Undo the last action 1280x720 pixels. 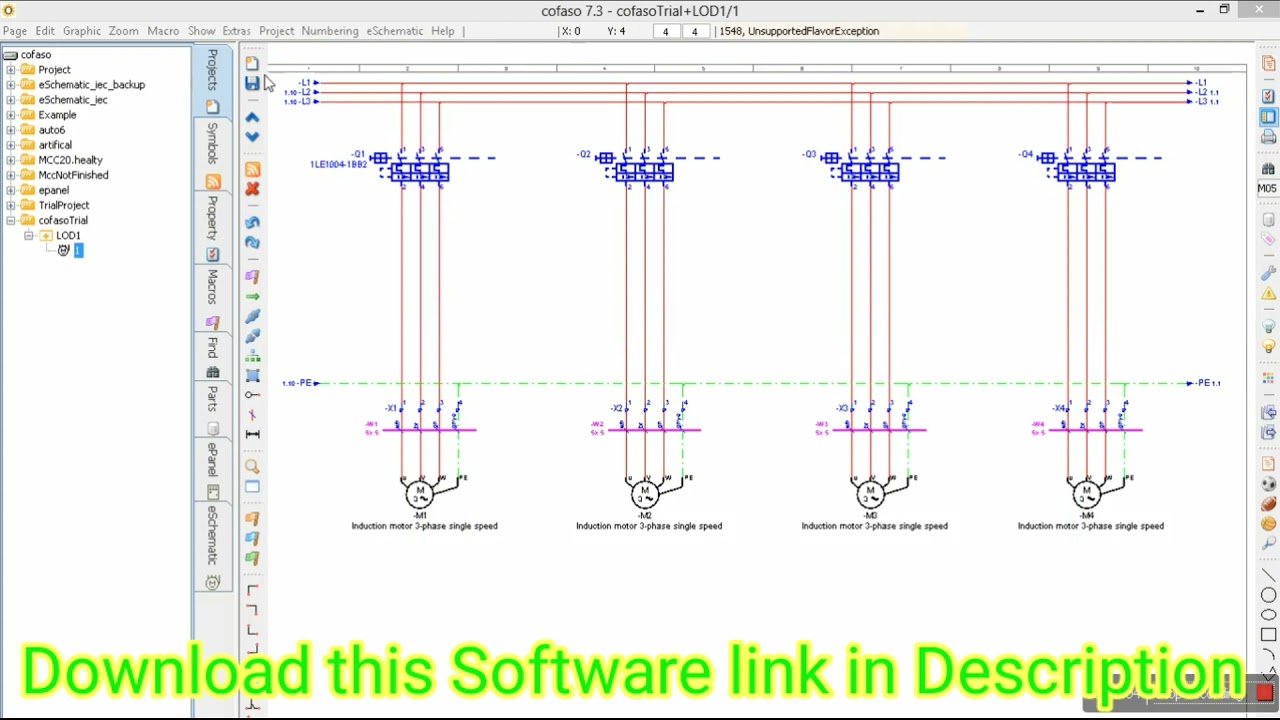(x=252, y=222)
